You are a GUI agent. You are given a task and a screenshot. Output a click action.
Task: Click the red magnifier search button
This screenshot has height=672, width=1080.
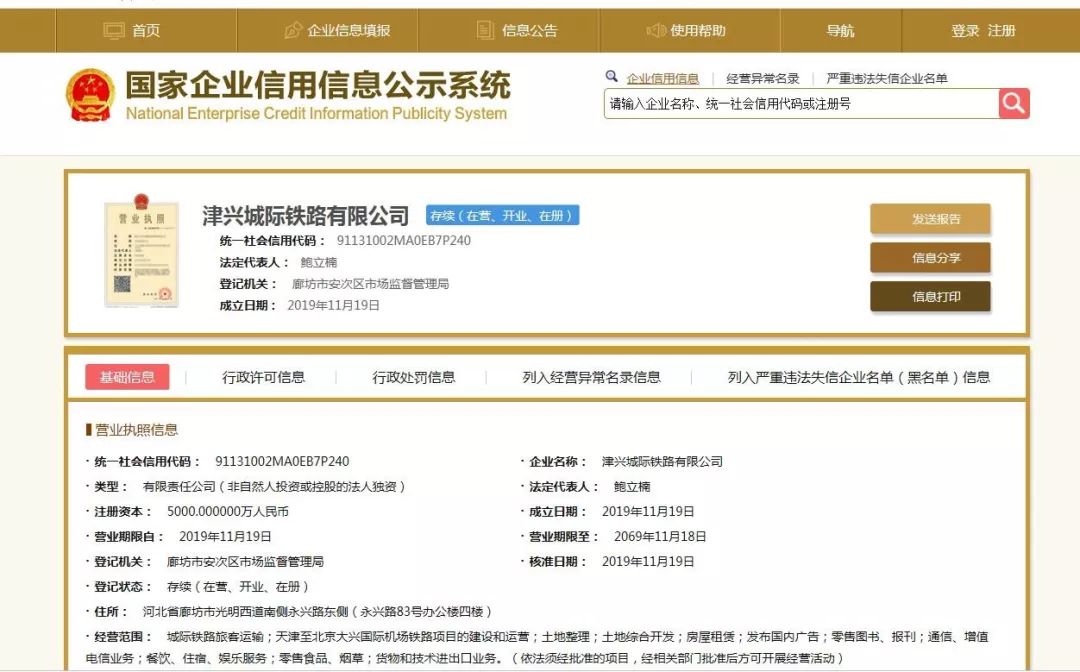tap(1013, 103)
